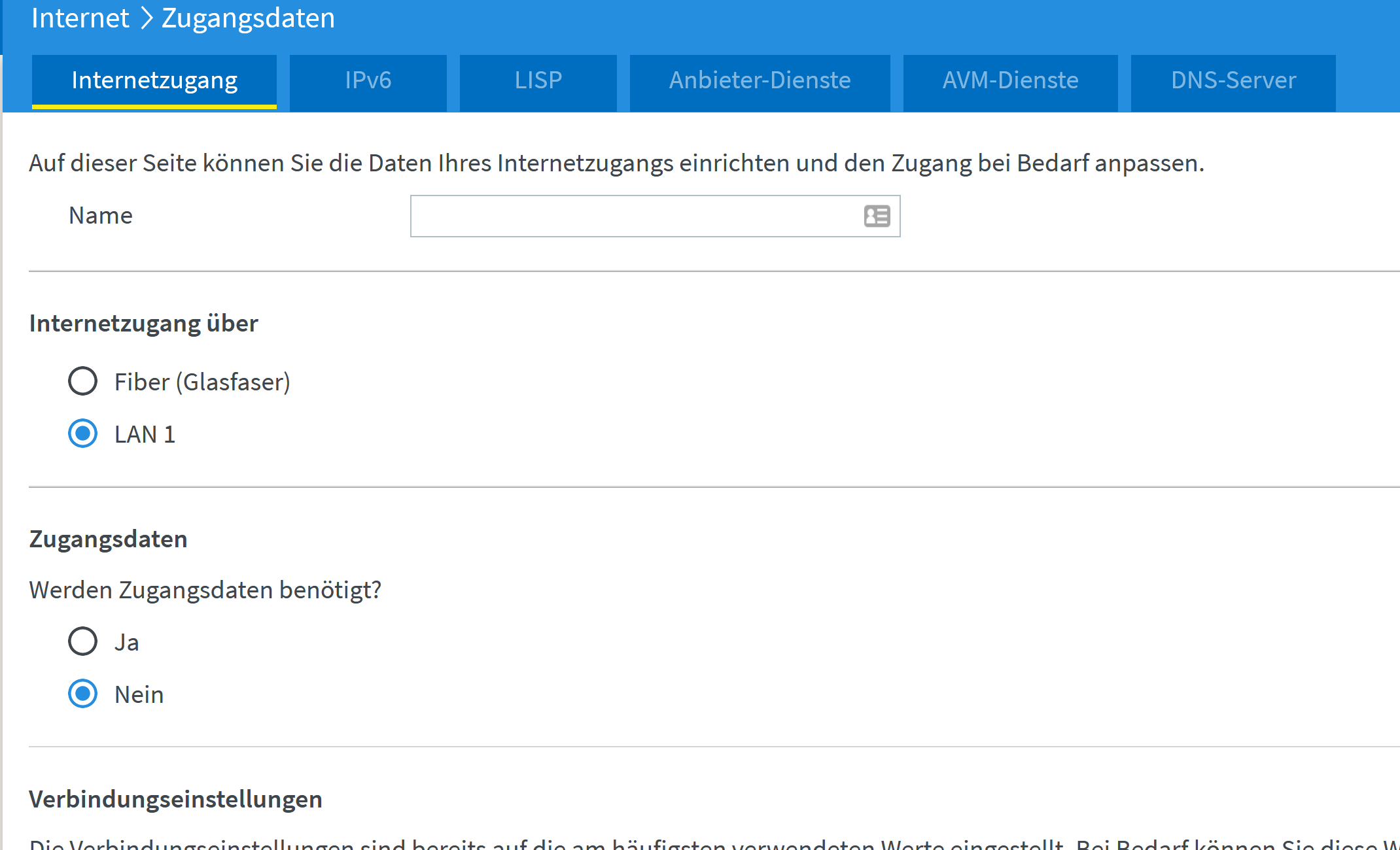Screen dimensions: 1400x850
Task: Click the "Fiber (Glasfaser)" label text
Action: [202, 382]
